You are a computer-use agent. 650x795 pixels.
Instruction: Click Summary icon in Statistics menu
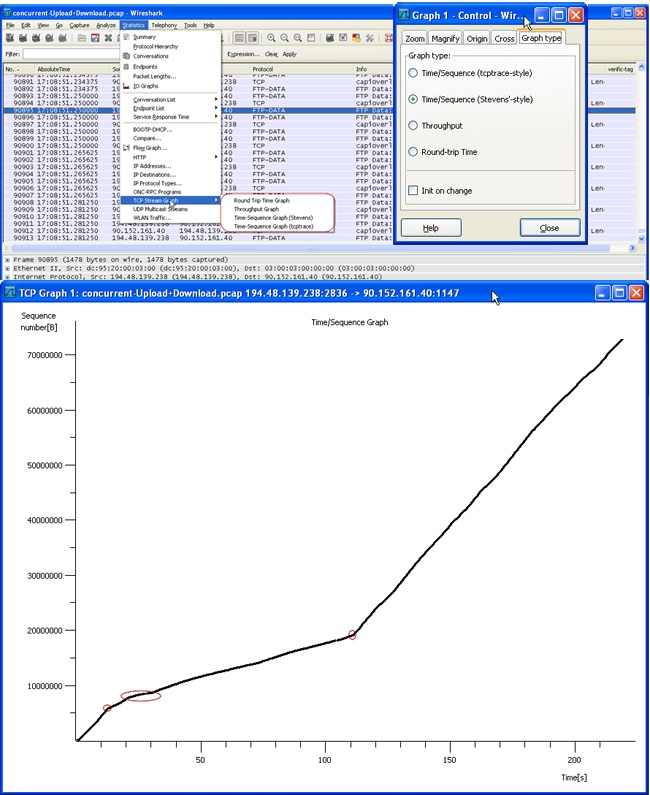click(x=126, y=37)
